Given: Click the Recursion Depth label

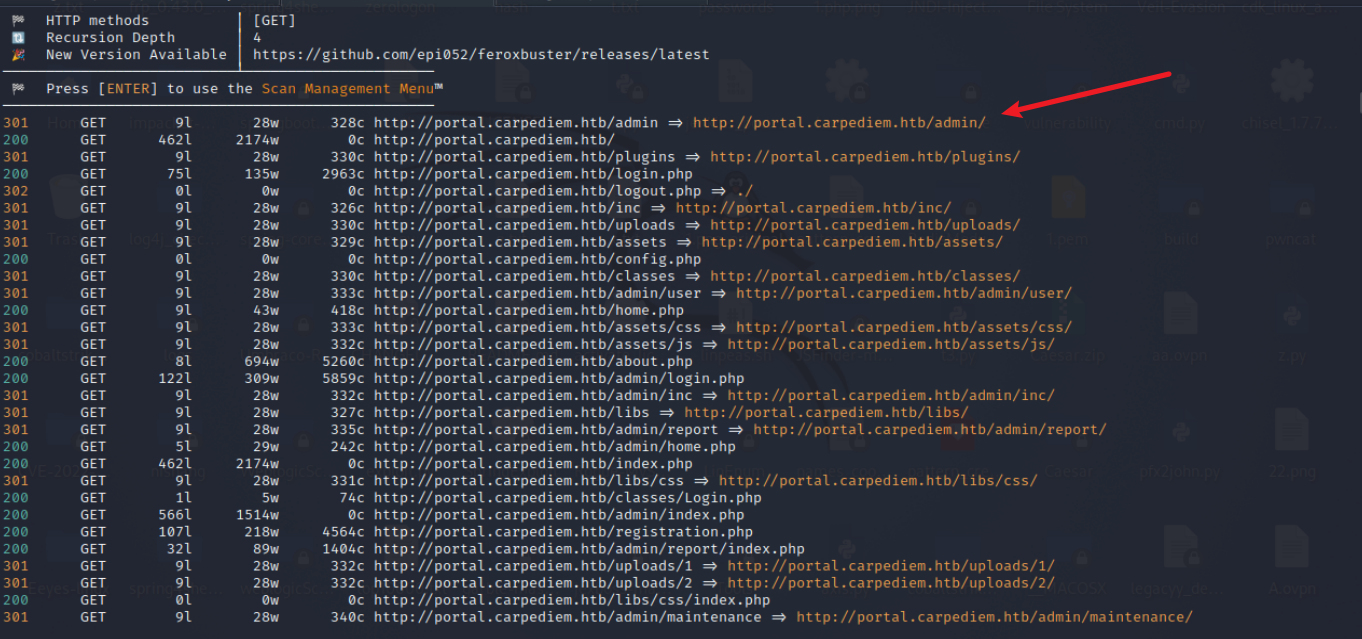Looking at the screenshot, I should click(110, 37).
